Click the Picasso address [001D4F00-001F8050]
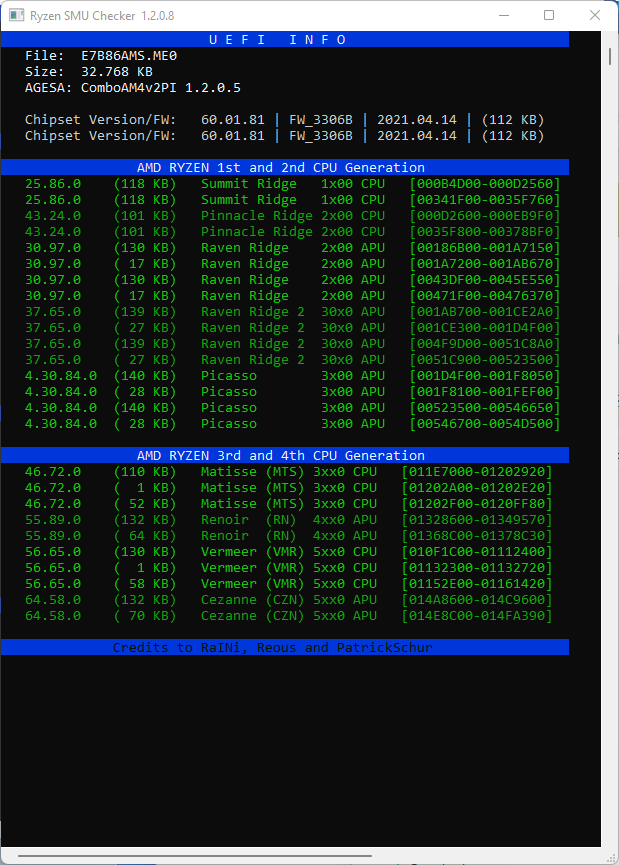This screenshot has width=619, height=865. (x=485, y=376)
